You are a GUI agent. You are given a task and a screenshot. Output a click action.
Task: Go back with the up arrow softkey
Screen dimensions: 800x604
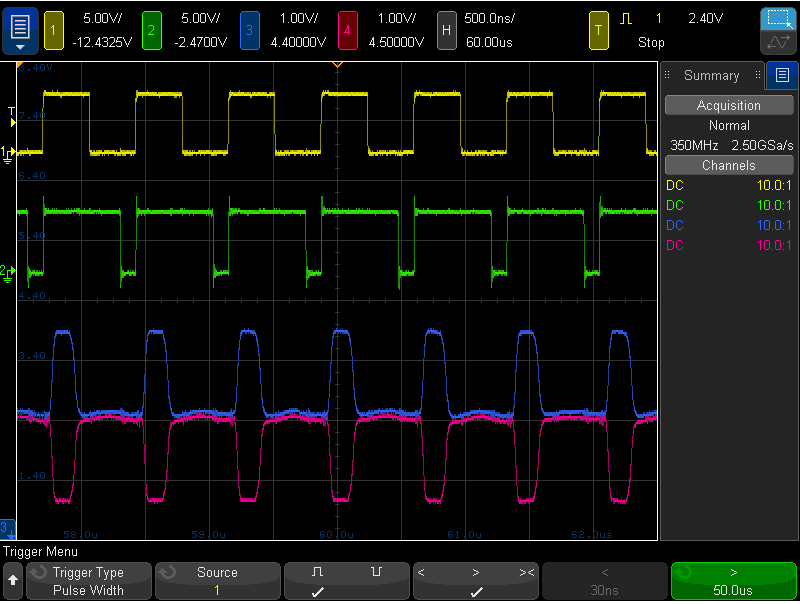(13, 581)
